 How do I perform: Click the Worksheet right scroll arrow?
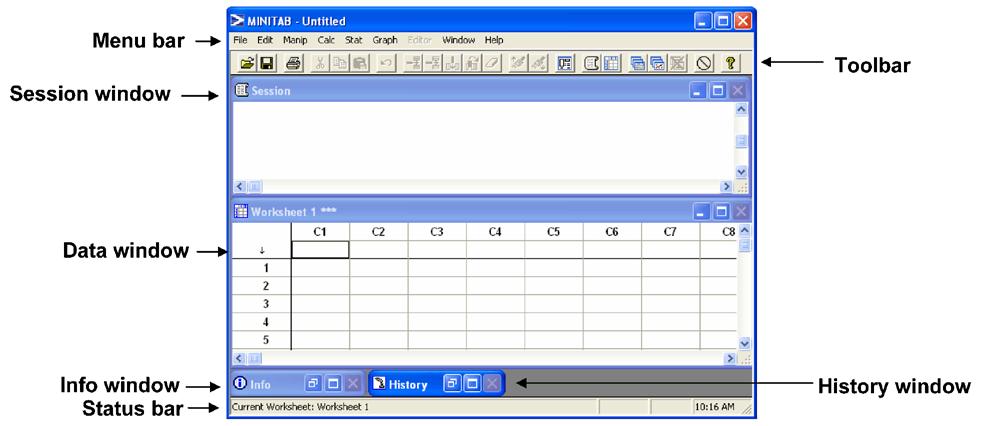[x=730, y=358]
